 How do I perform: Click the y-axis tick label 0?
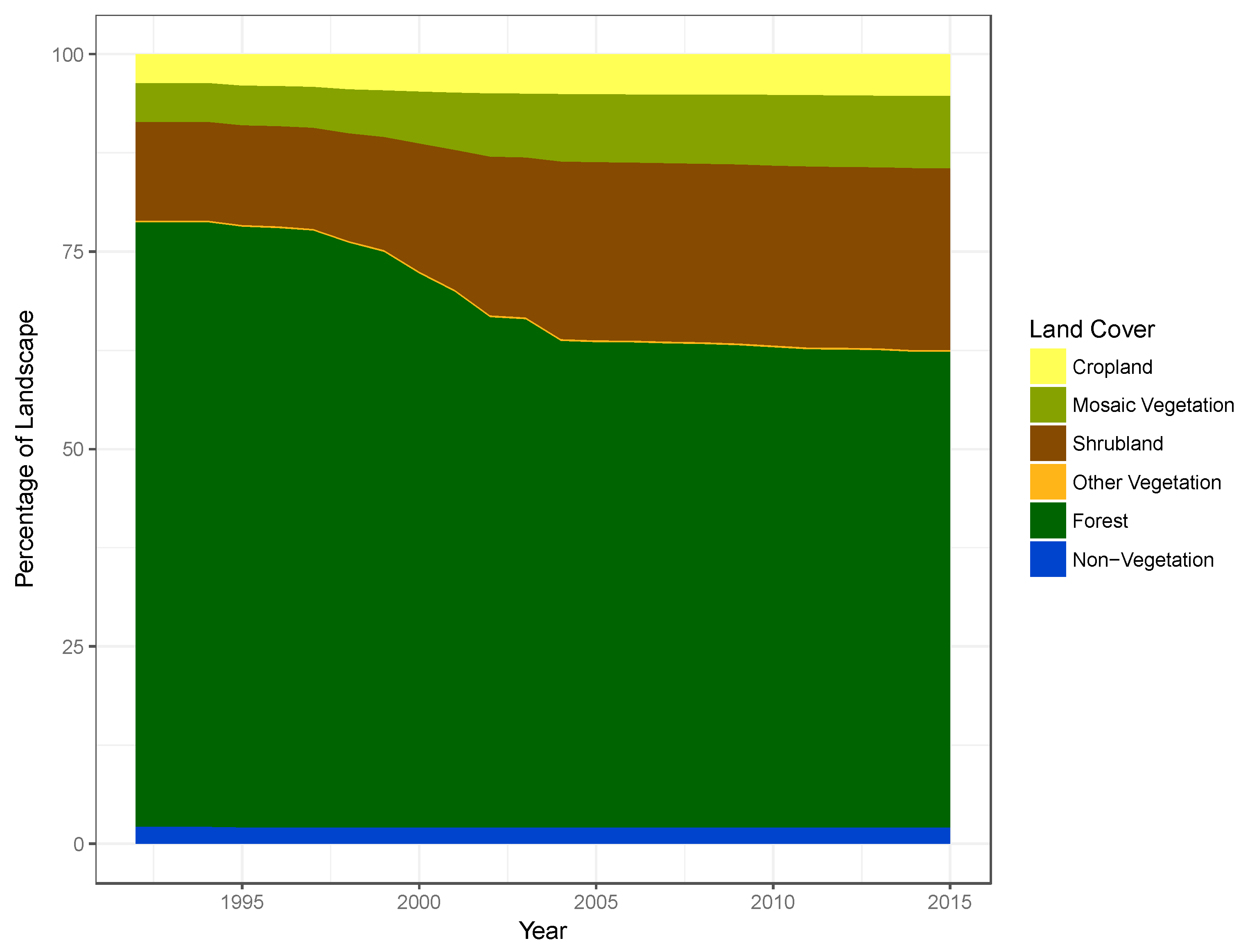click(79, 845)
